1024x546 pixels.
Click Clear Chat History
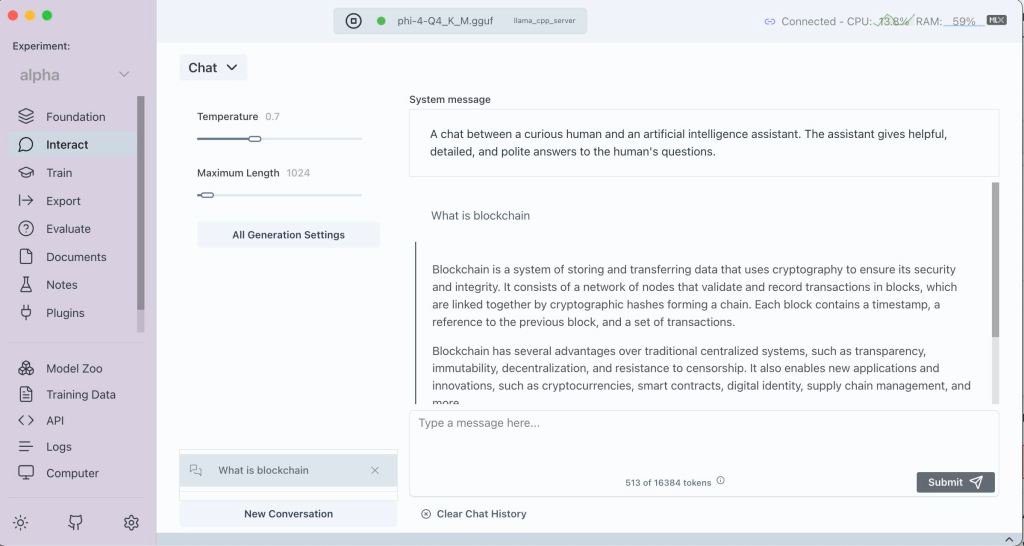point(473,514)
